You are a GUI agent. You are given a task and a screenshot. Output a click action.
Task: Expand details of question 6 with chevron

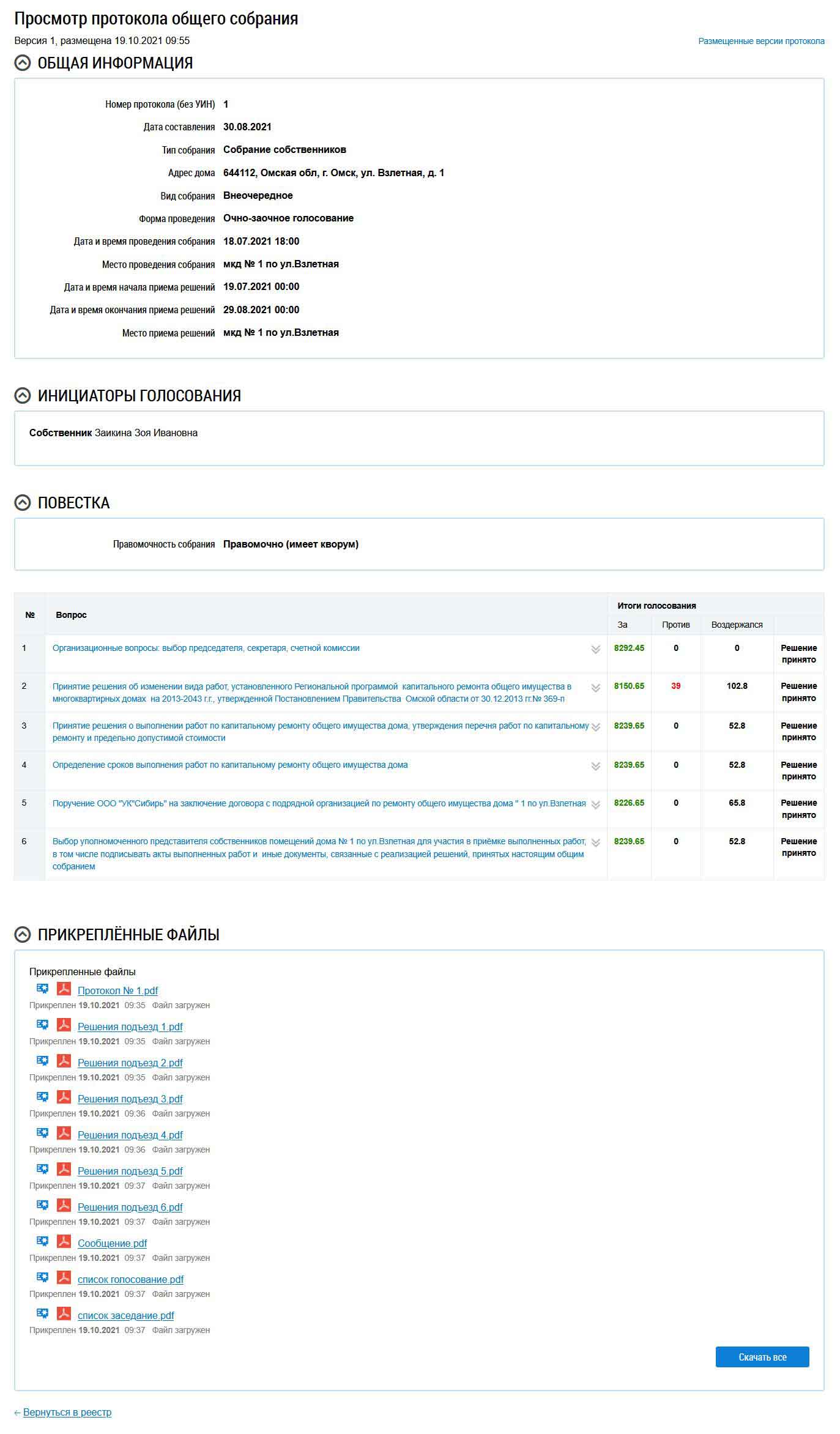[x=595, y=843]
